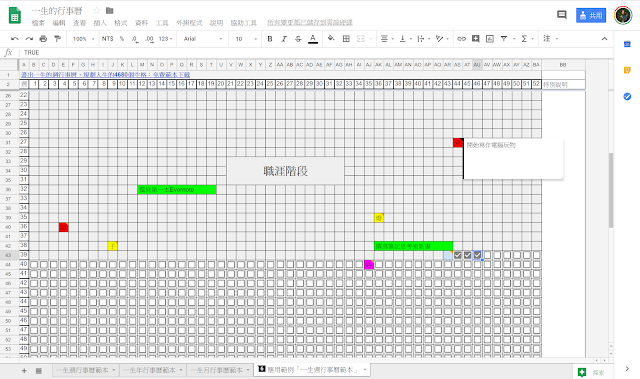Uncheck the checked box under week 44
Screen dimensions: 640x379
coord(458,255)
